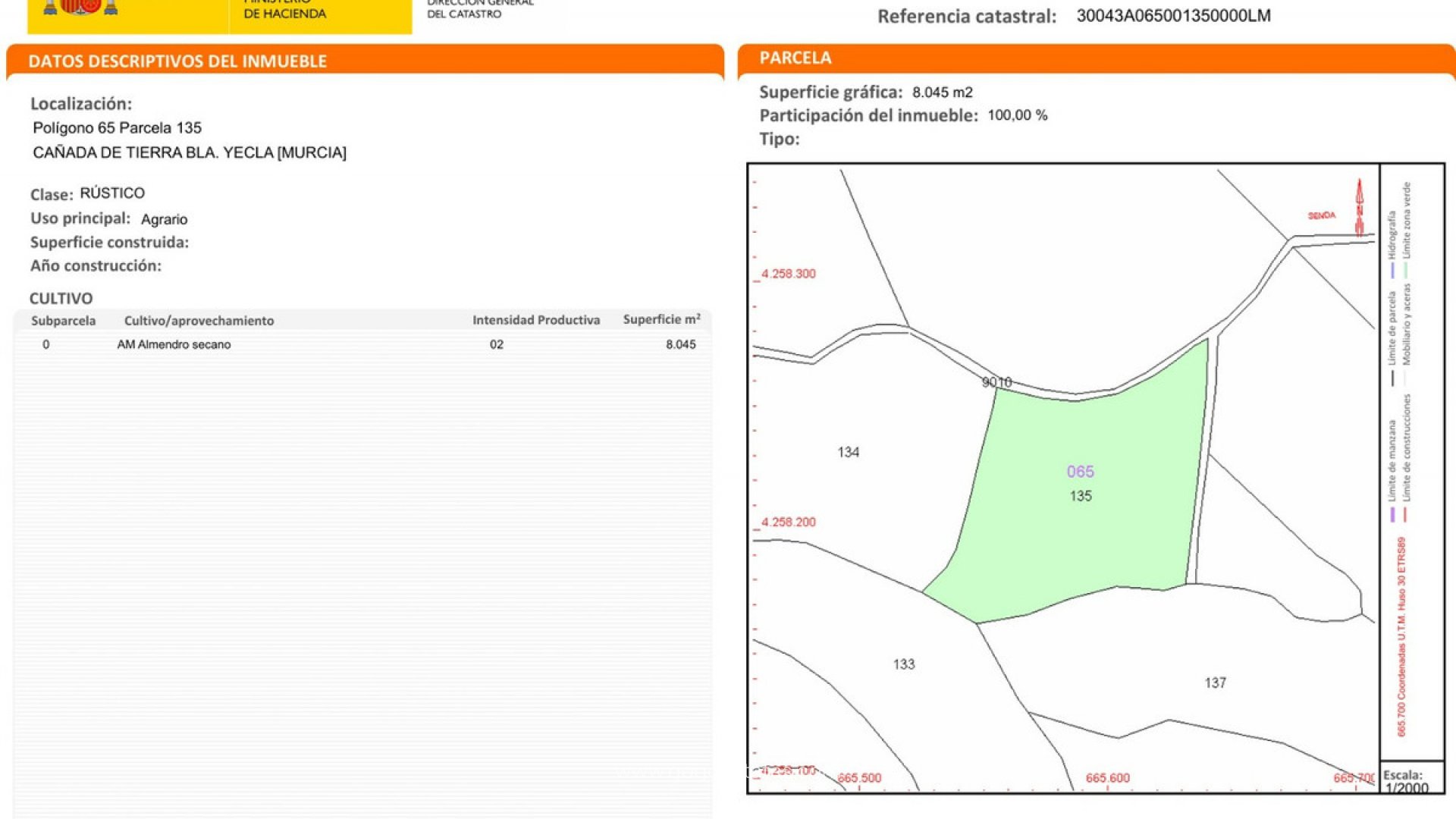Select neighboring parcel 134 on the map

848,453
